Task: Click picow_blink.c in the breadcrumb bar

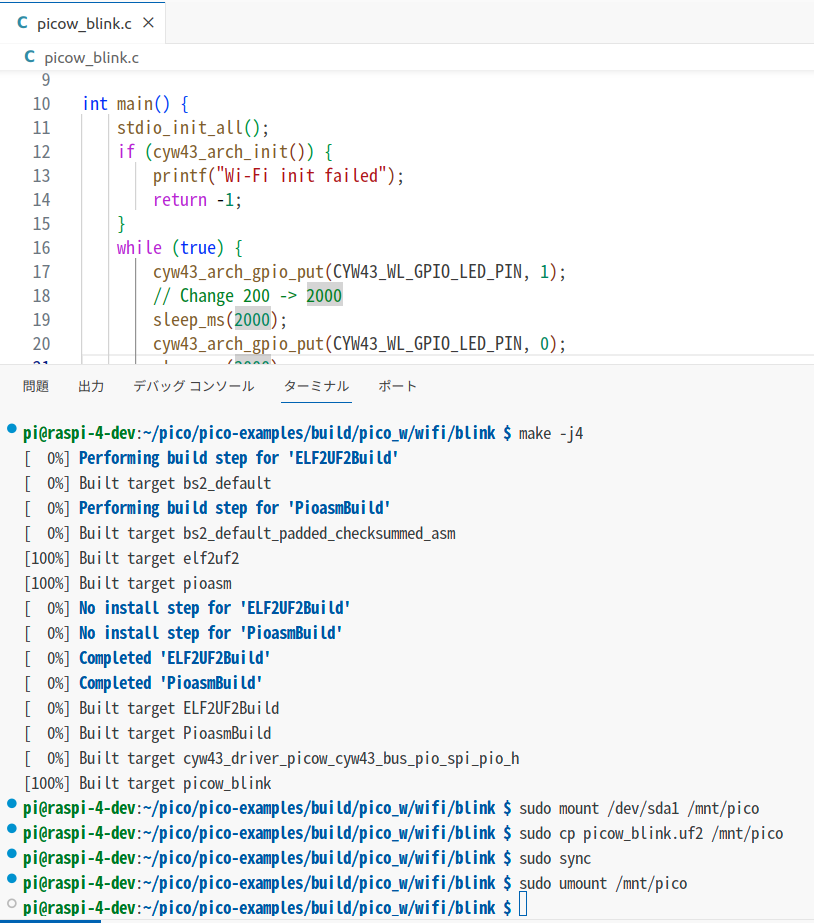Action: pyautogui.click(x=93, y=58)
